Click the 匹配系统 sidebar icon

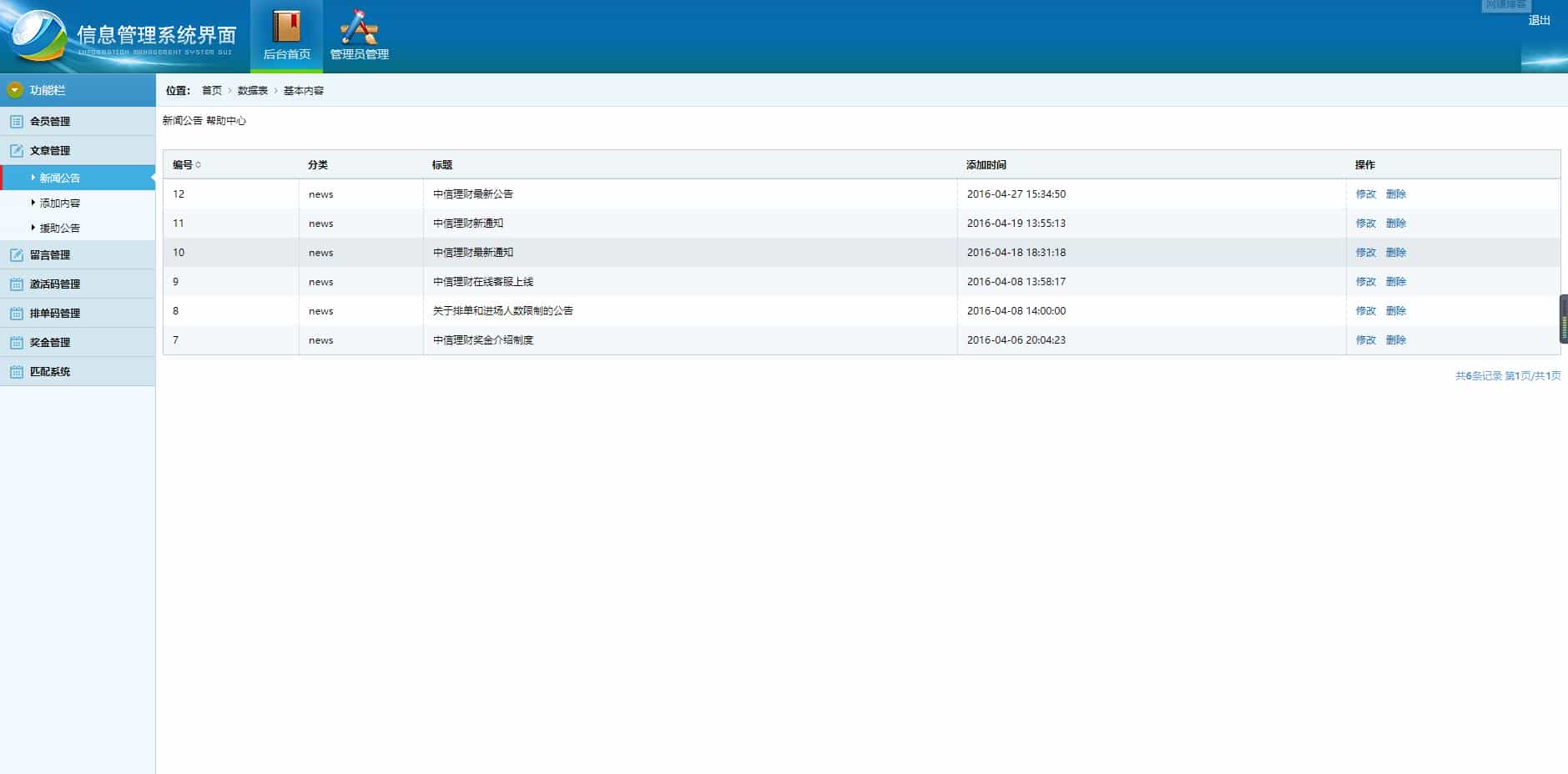point(15,371)
